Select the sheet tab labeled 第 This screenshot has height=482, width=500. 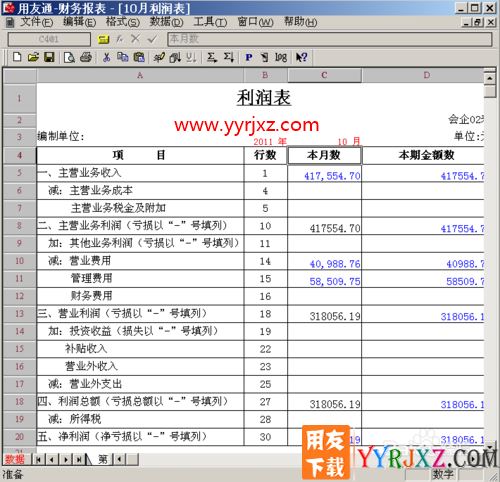(x=102, y=460)
